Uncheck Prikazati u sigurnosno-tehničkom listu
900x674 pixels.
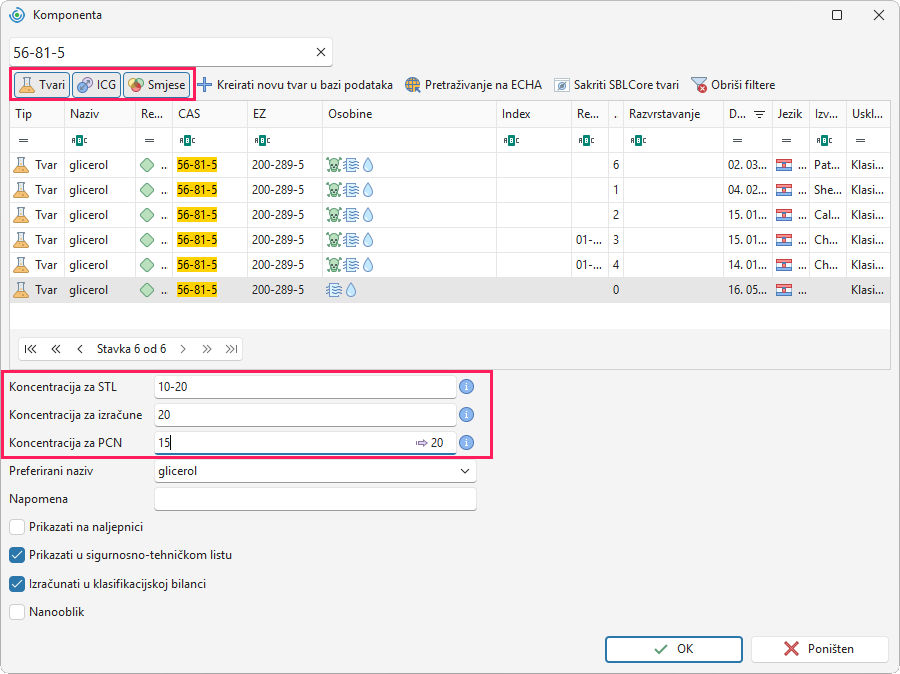pyautogui.click(x=17, y=555)
